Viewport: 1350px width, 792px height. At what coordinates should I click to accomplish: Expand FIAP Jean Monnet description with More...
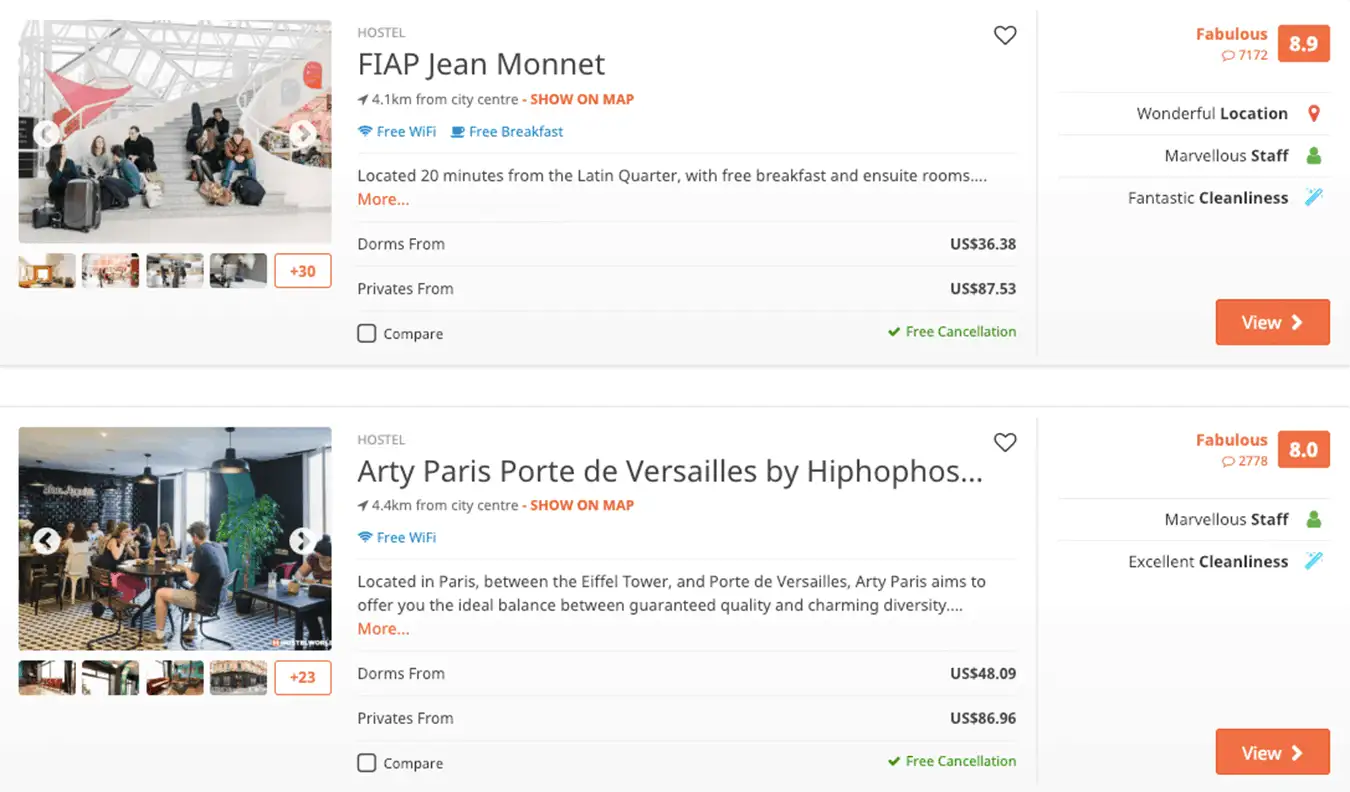pos(383,199)
